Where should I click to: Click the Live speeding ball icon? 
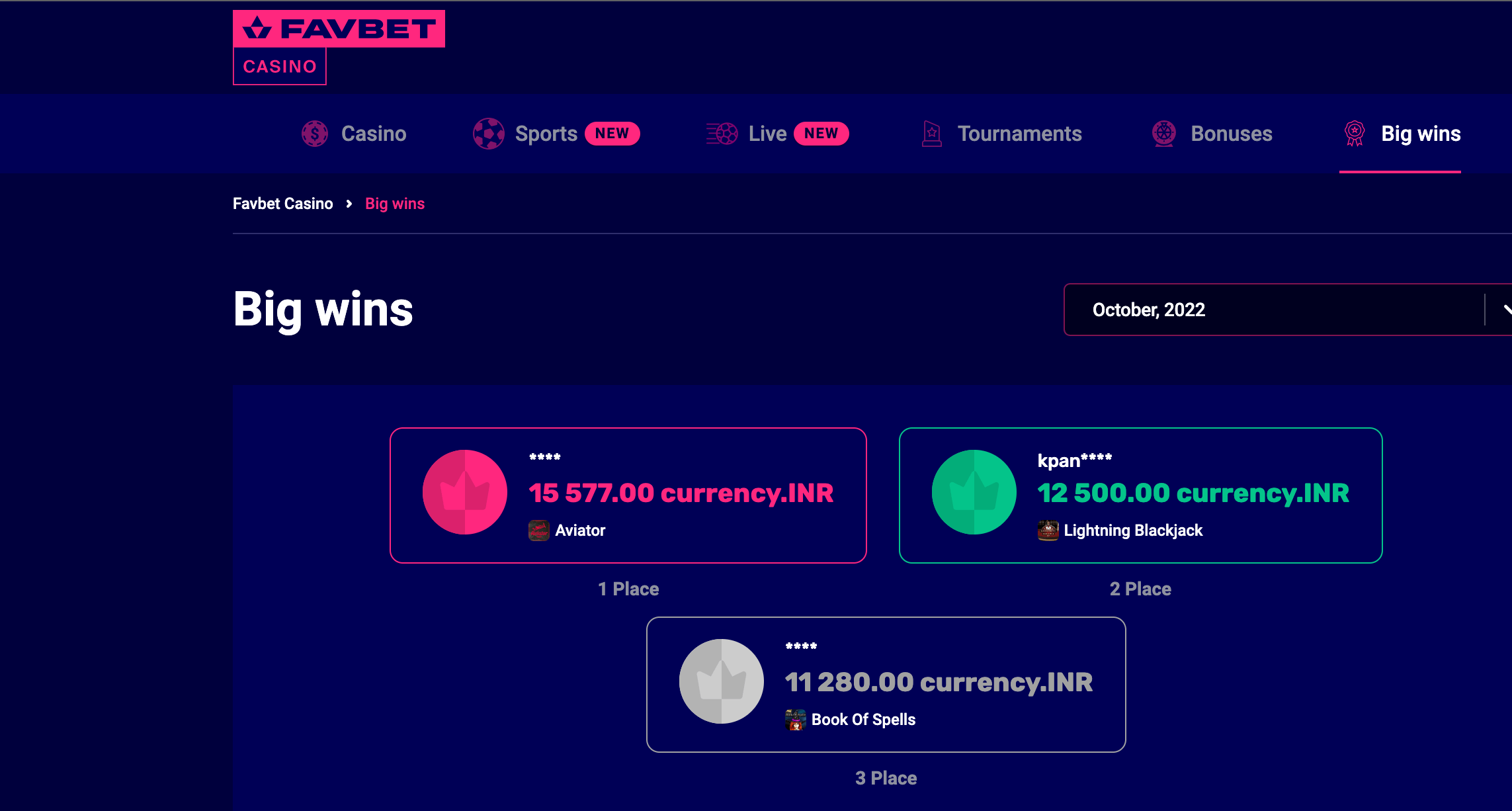(722, 134)
